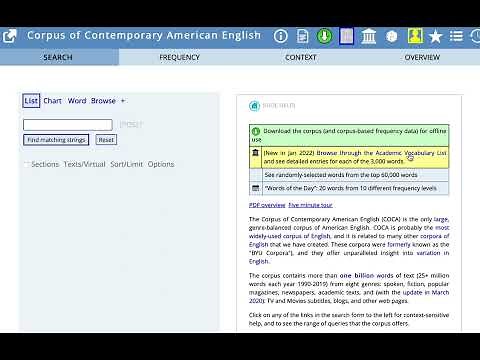Image resolution: width=480 pixels, height=360 pixels.
Task: Open the [POS] part-of-speech selector
Action: coord(131,124)
